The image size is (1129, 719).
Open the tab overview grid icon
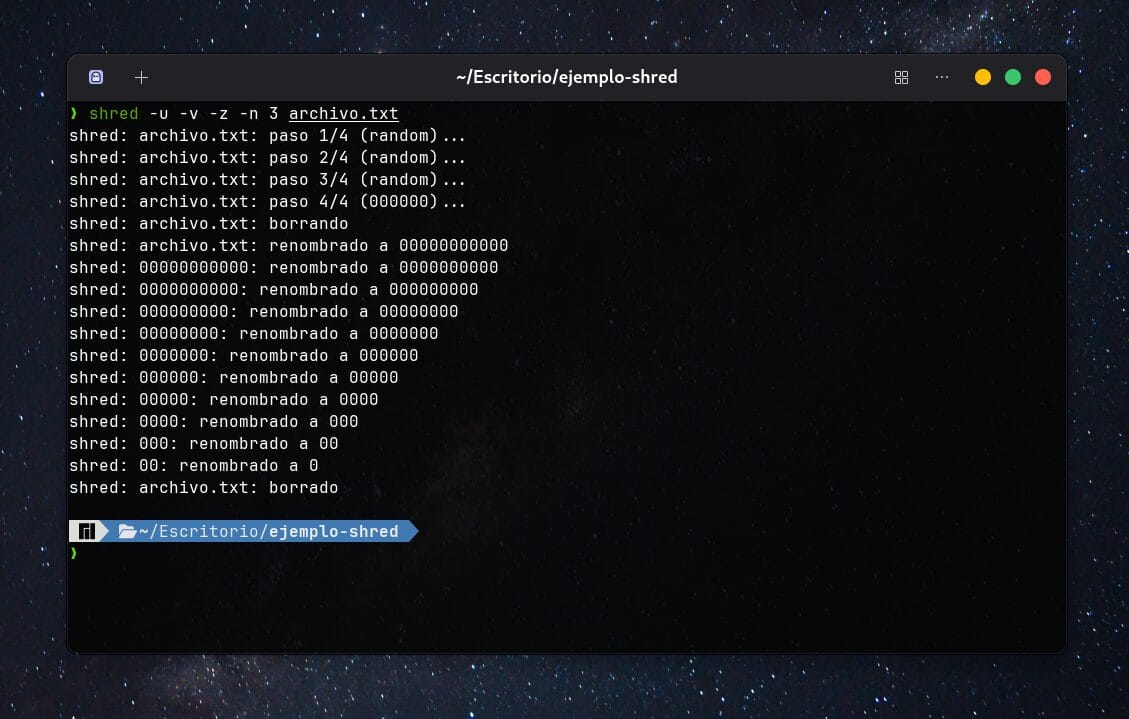(901, 77)
